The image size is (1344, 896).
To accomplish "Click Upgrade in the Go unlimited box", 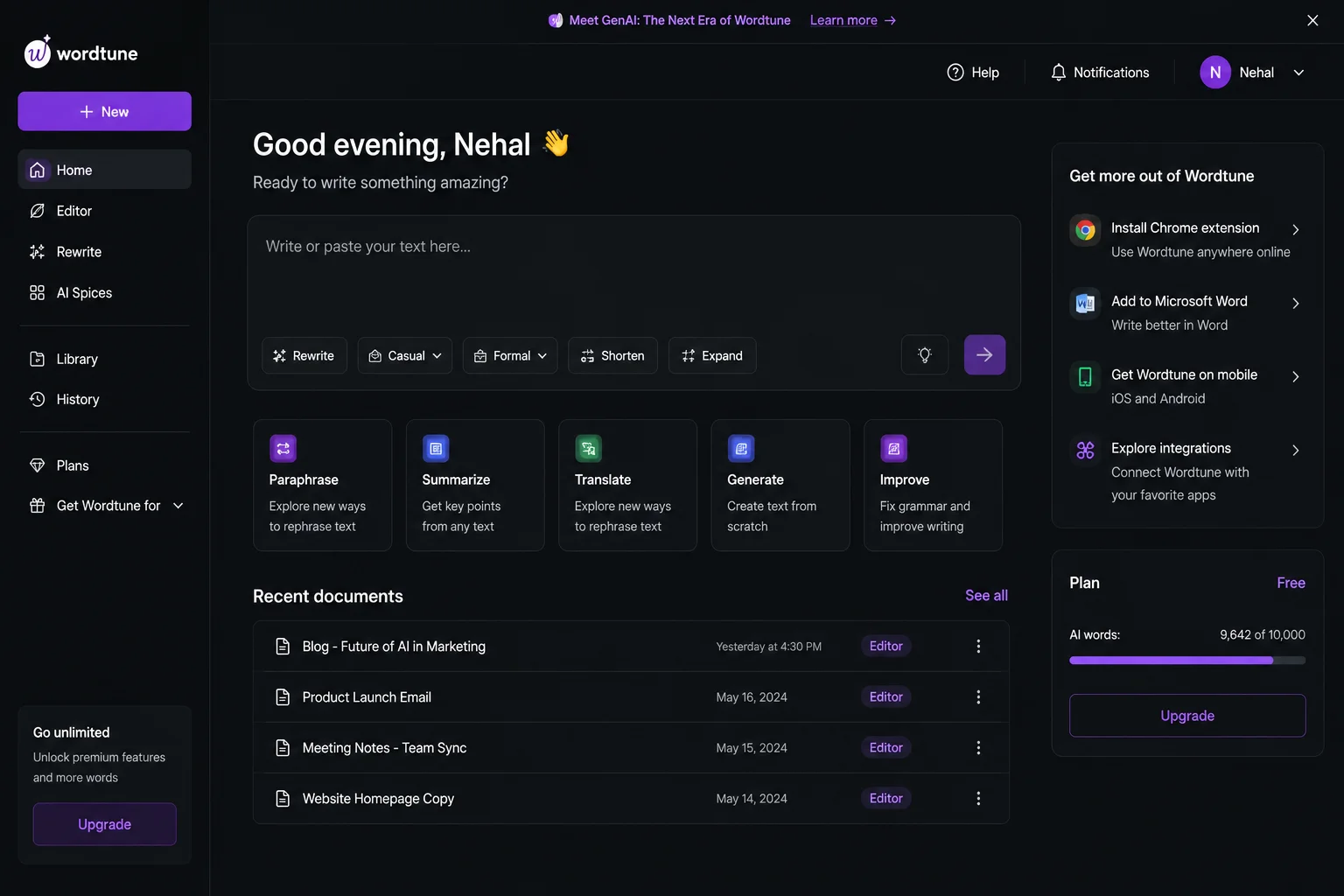I will (105, 824).
